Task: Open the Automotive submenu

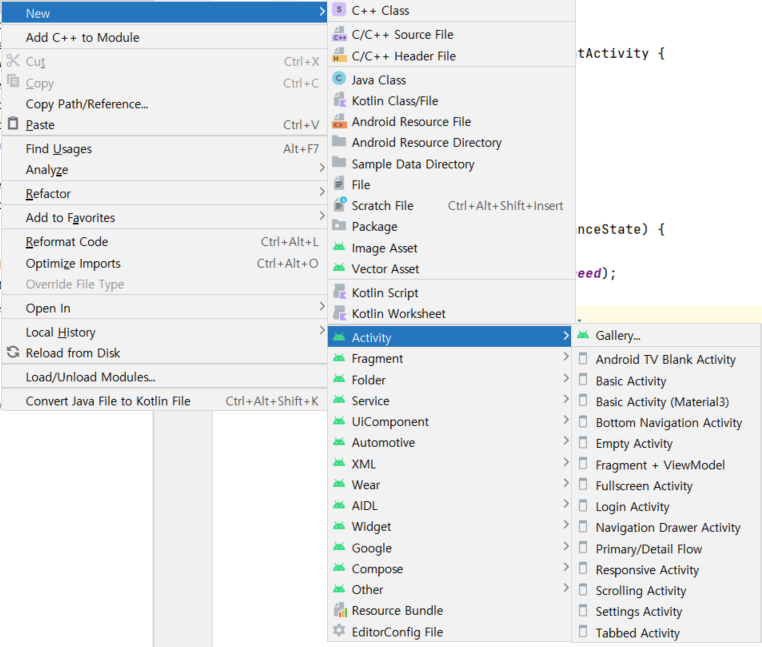Action: coord(450,442)
